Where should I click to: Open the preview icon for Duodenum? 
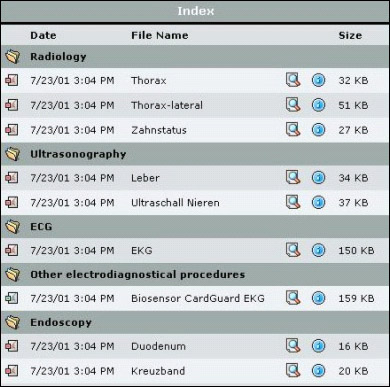293,346
